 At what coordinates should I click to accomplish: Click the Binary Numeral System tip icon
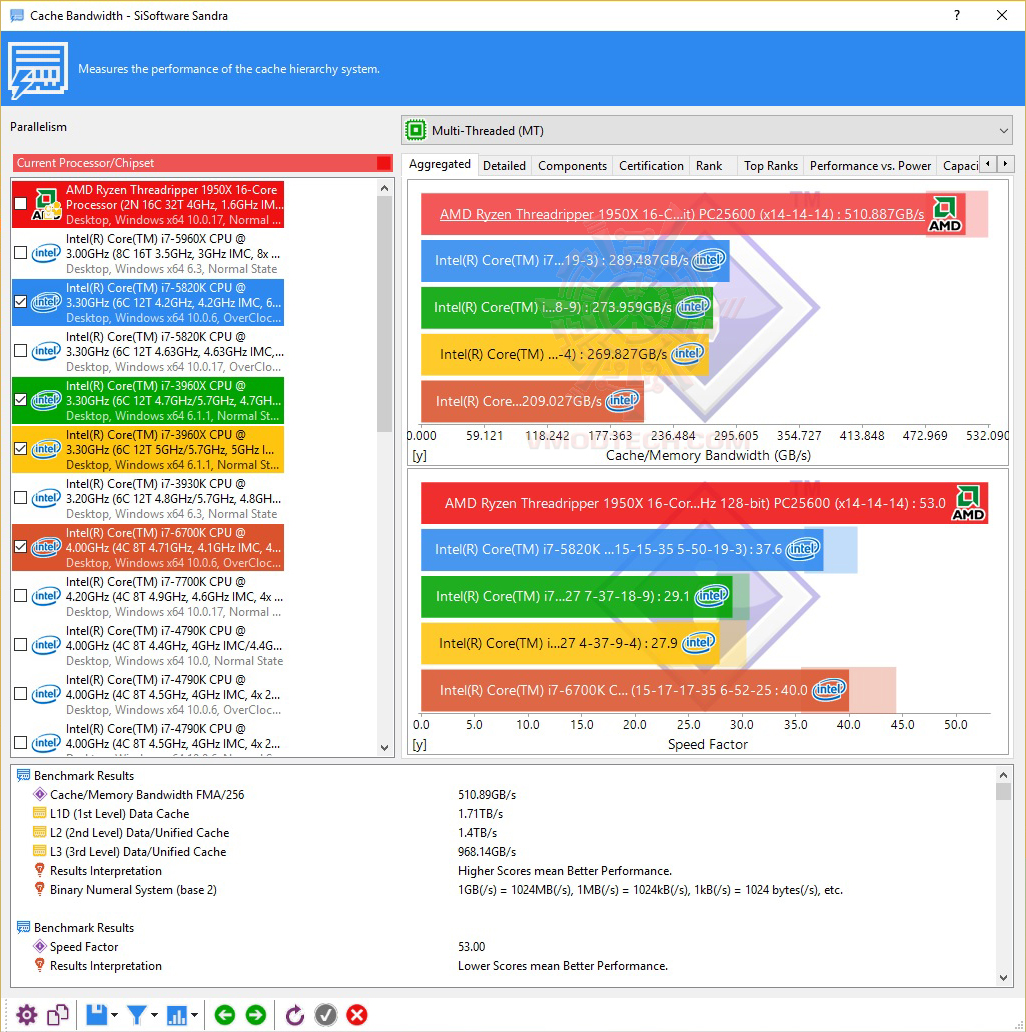click(39, 889)
